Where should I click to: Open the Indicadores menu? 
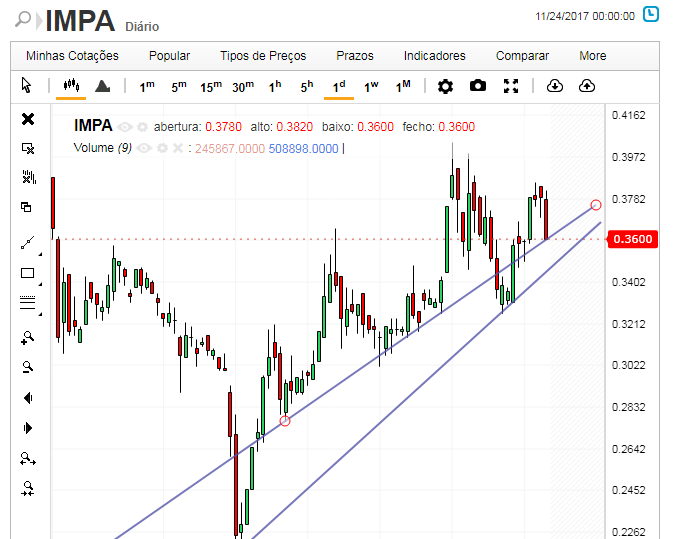click(434, 56)
